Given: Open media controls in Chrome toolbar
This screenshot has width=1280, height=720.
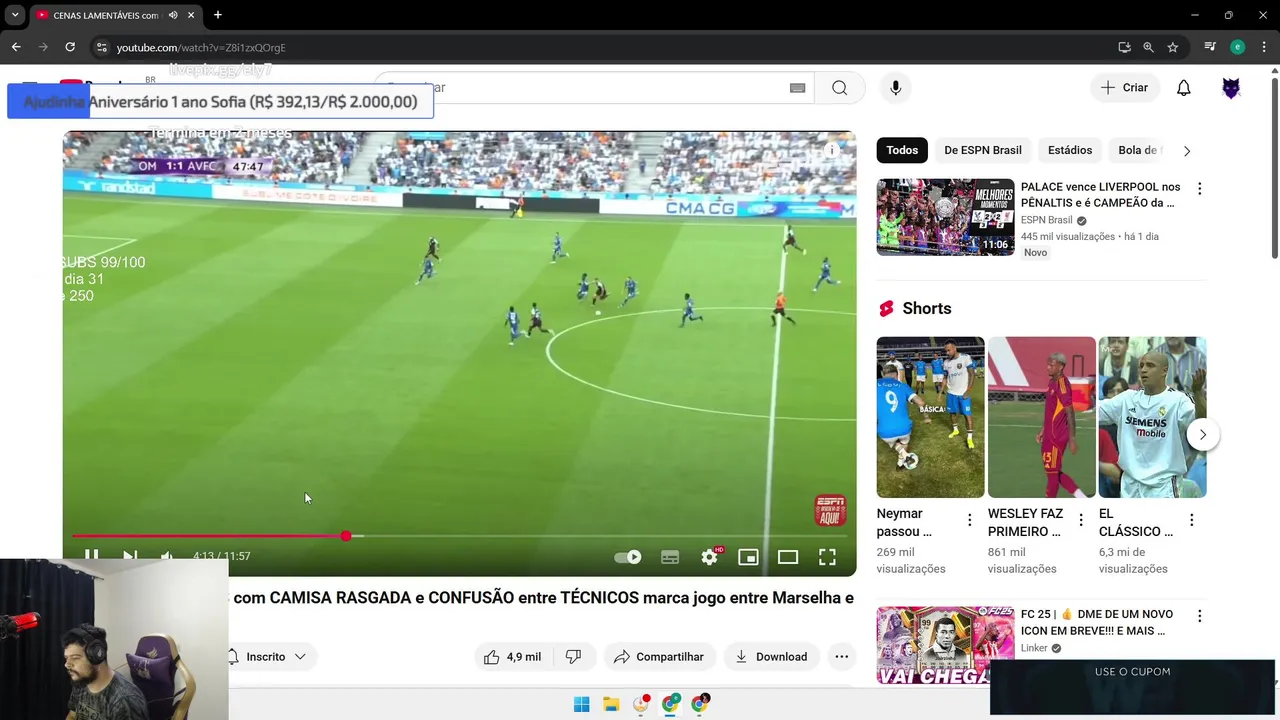Looking at the screenshot, I should click(x=1210, y=47).
